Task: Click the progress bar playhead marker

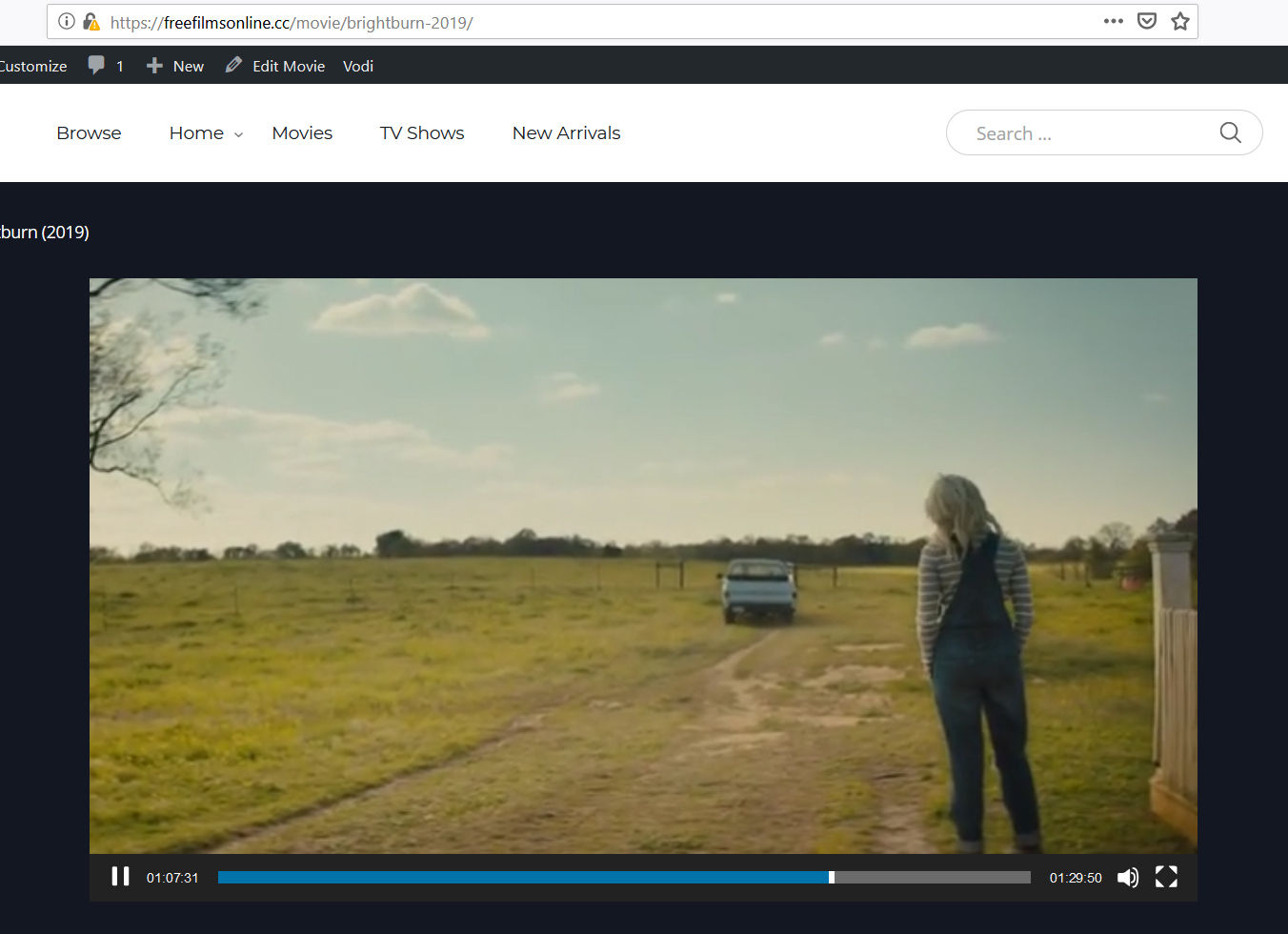Action: tap(832, 878)
